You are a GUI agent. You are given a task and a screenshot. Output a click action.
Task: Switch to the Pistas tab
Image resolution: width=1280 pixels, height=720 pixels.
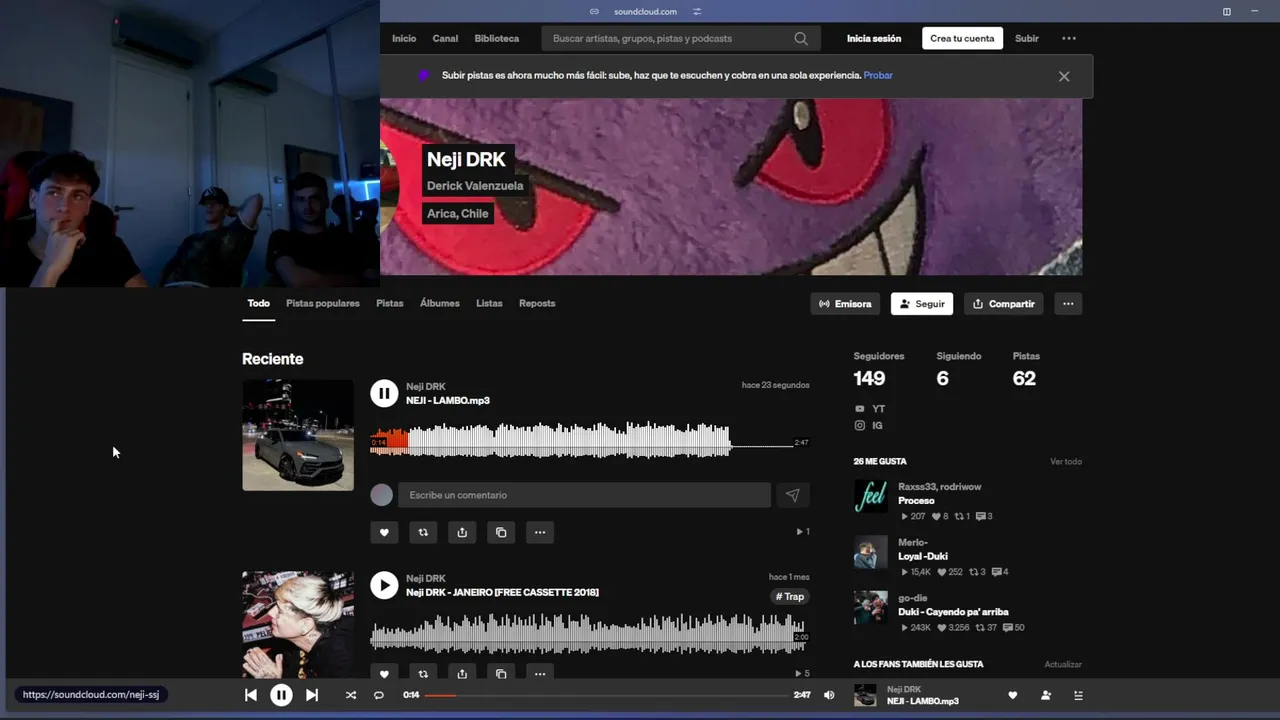click(390, 303)
